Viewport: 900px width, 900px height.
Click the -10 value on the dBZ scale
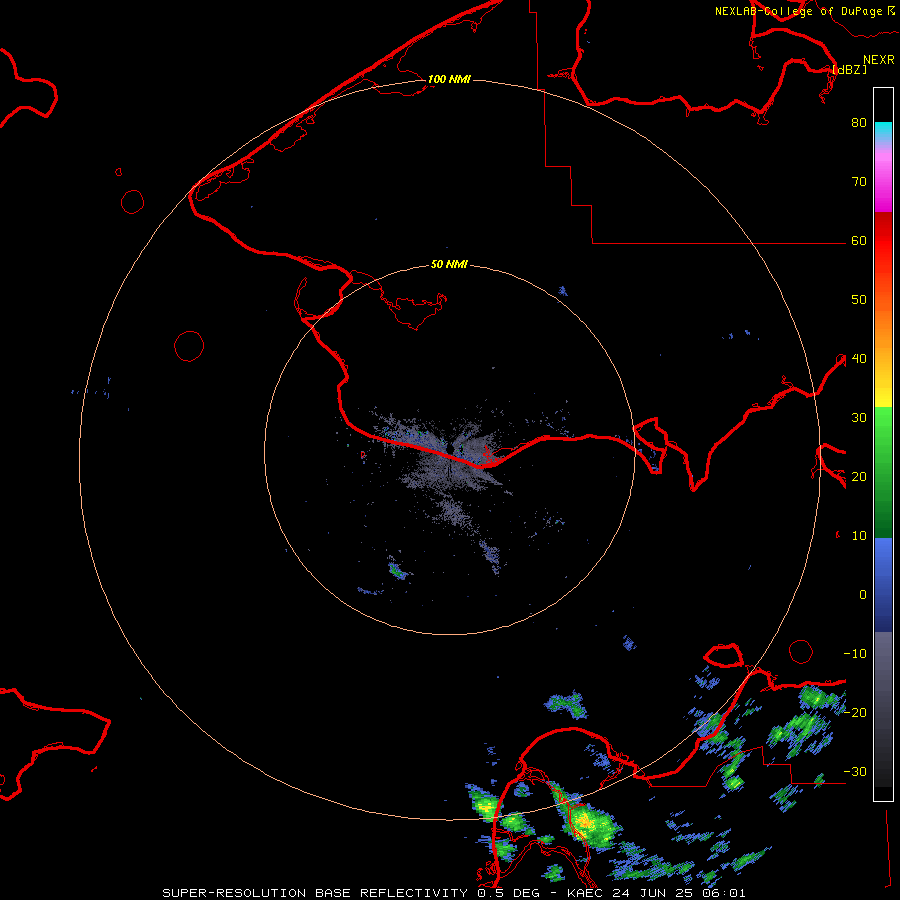pyautogui.click(x=855, y=654)
